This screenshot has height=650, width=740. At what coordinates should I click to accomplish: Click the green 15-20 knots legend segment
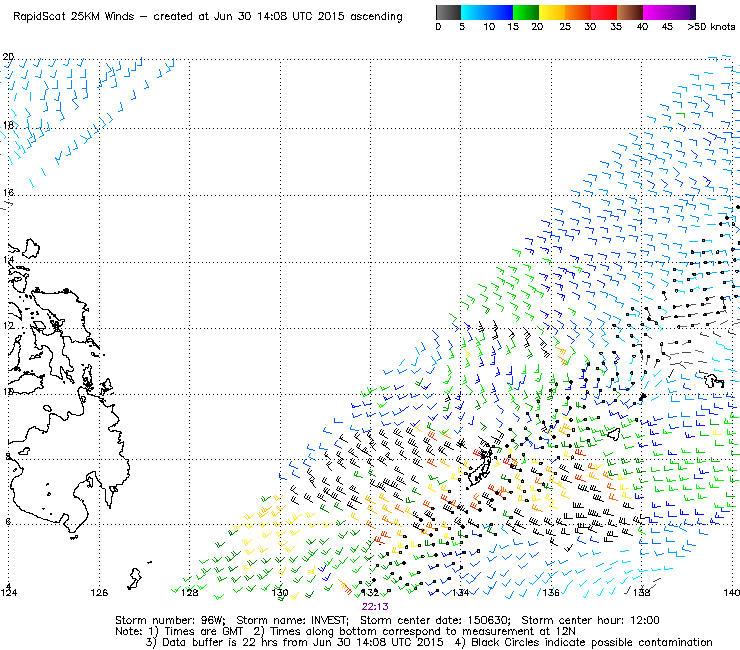[526, 12]
